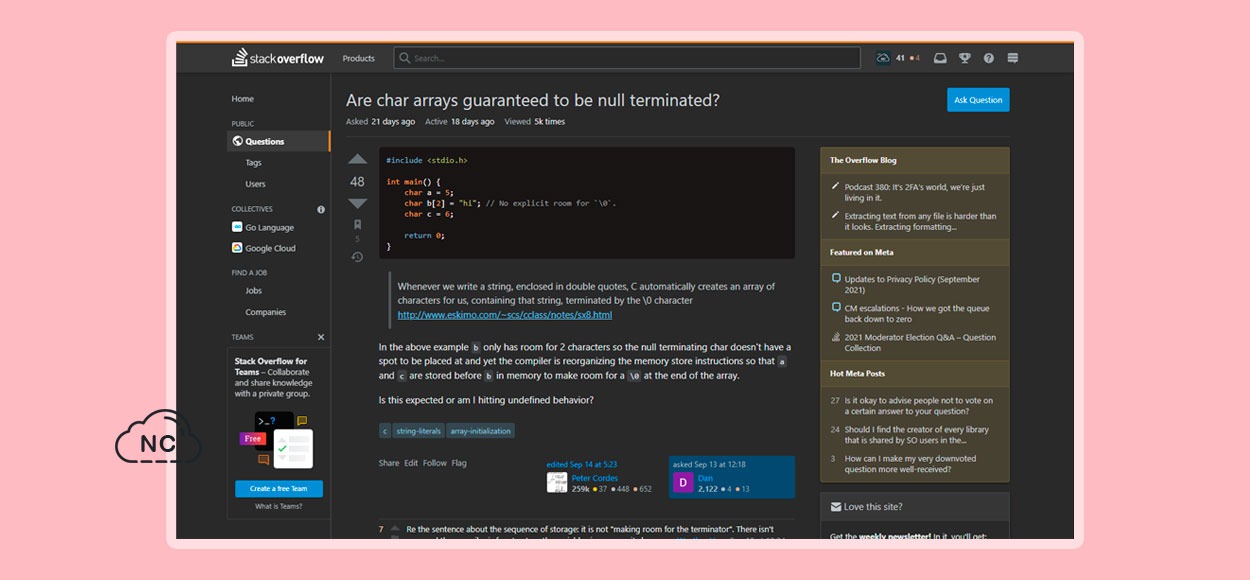Image resolution: width=1250 pixels, height=580 pixels.
Task: Open the help question mark icon
Action: pyautogui.click(x=988, y=58)
